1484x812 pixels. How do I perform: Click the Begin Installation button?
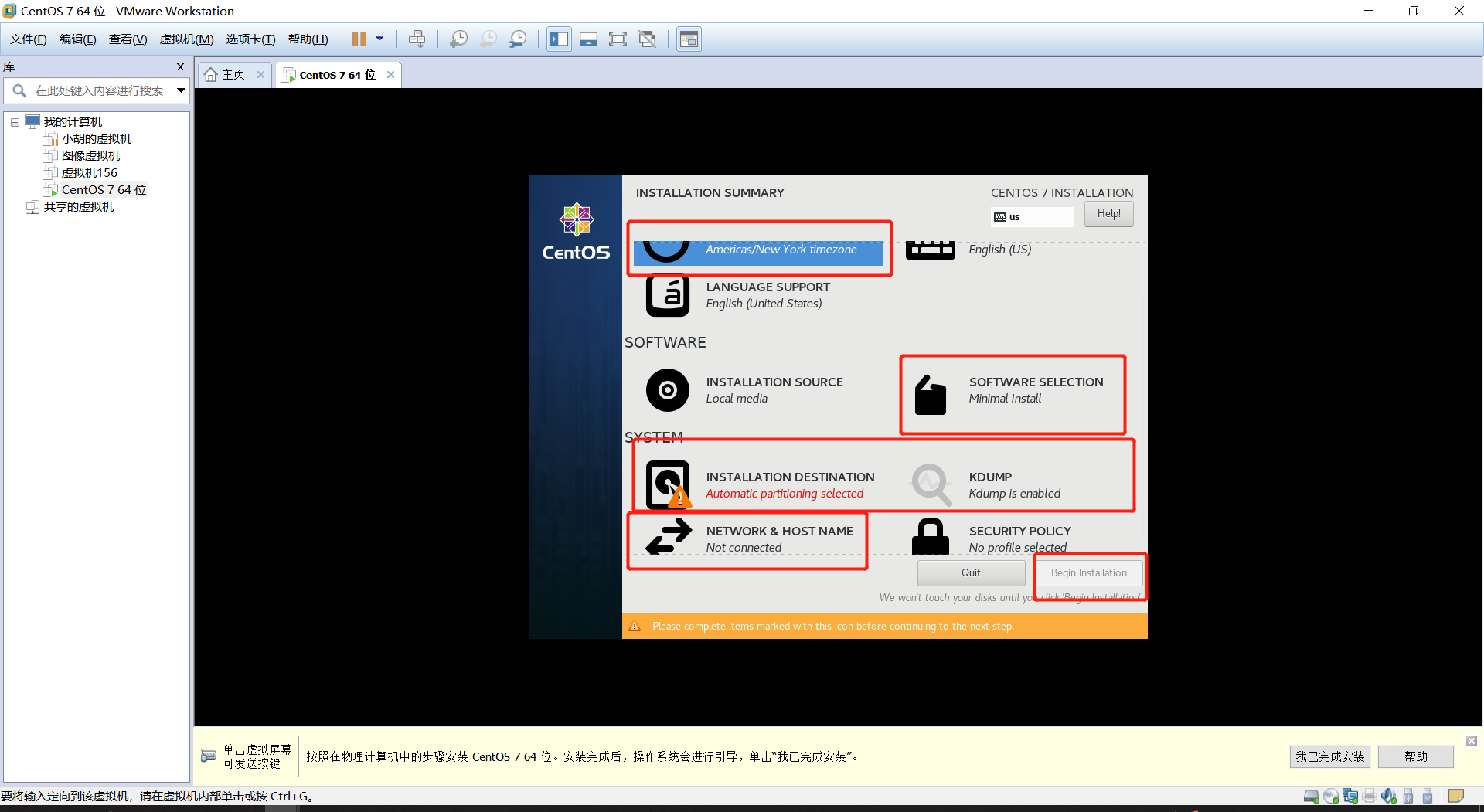[x=1089, y=573]
